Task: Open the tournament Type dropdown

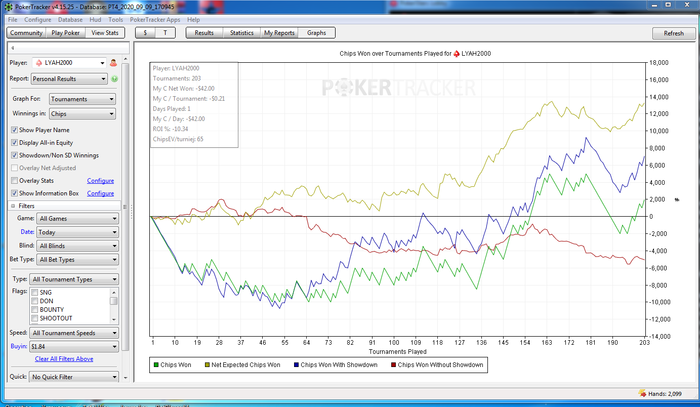Action: coord(74,279)
